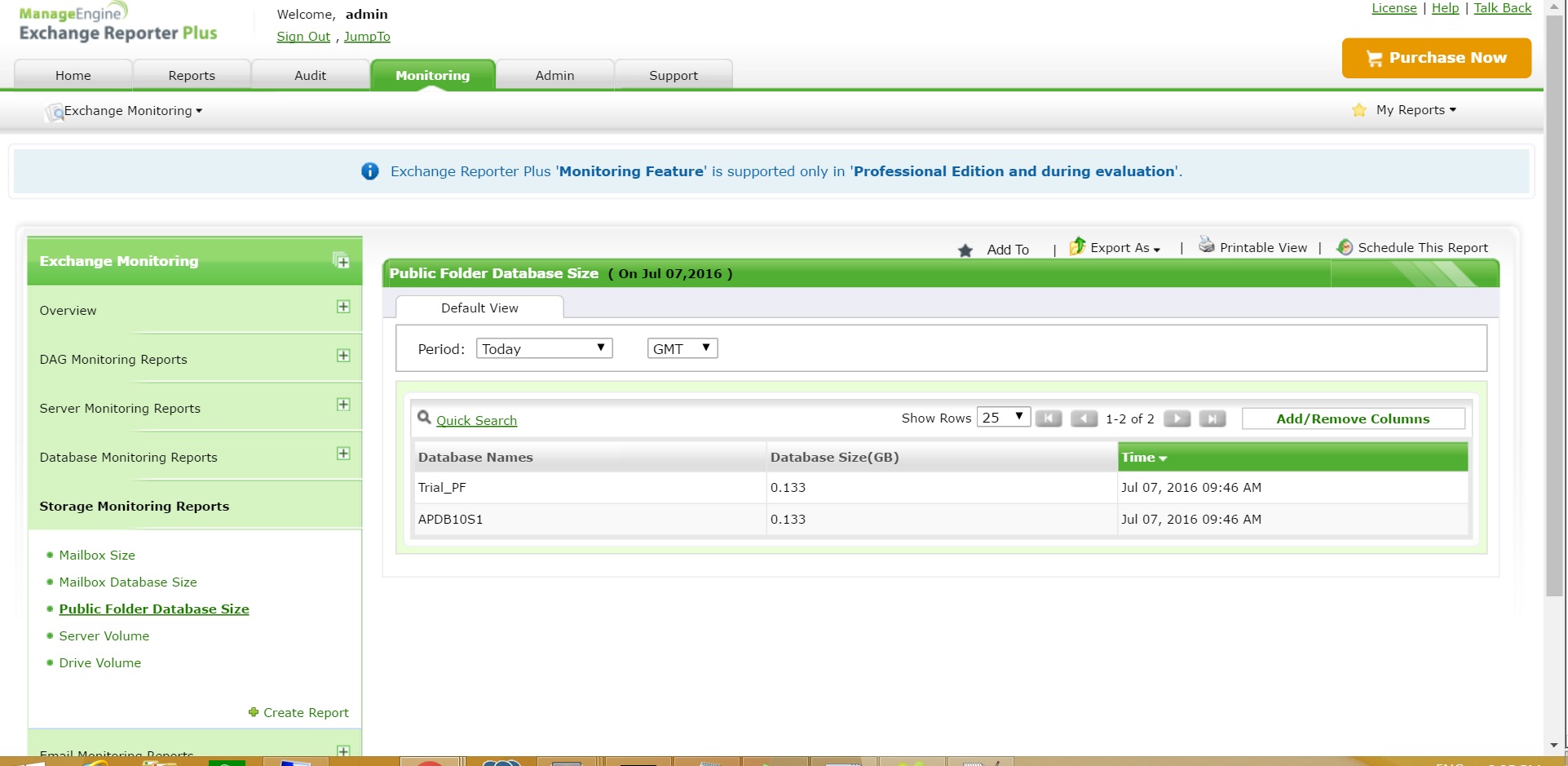Screen dimensions: 1568x766
Task: Click the blue info icon in notice banner
Action: (x=370, y=171)
